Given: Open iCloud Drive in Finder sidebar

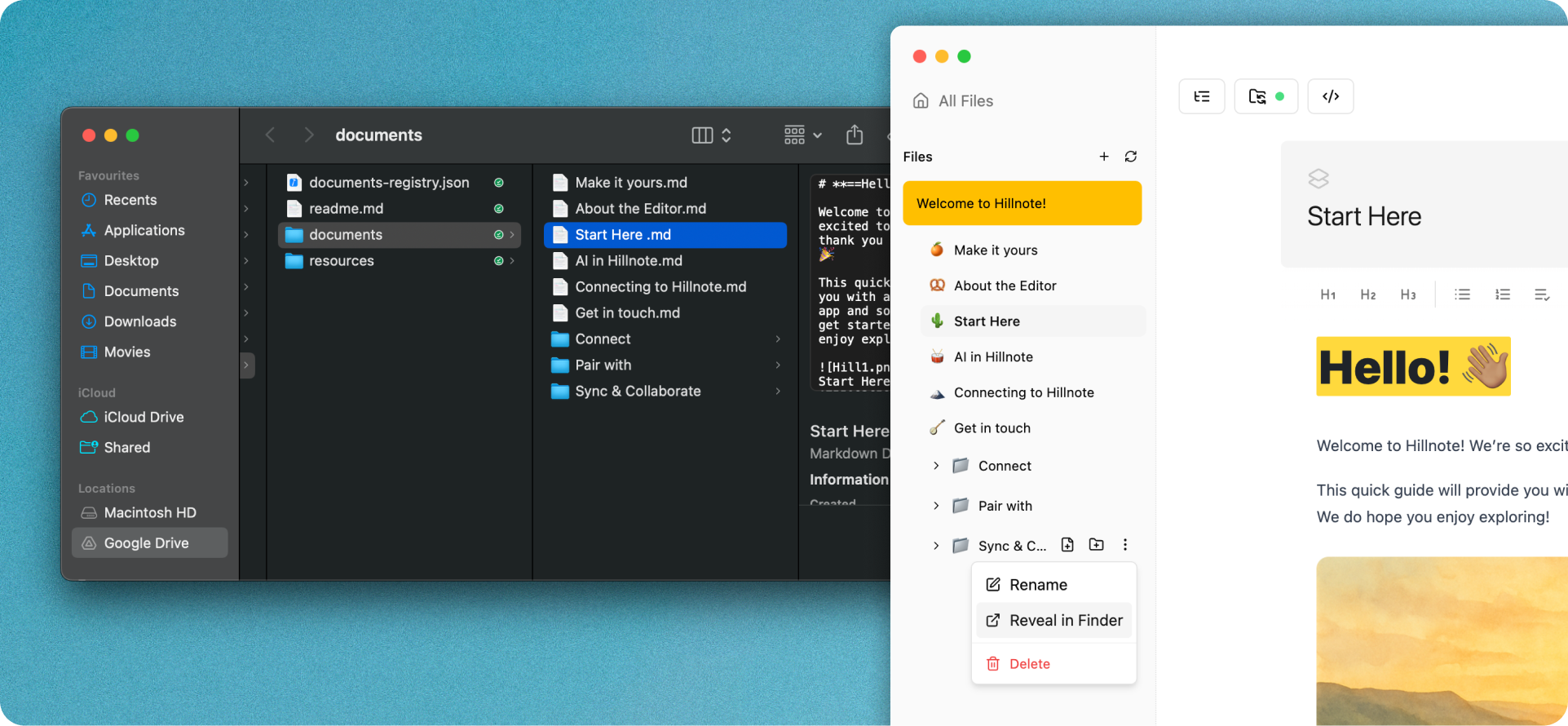Looking at the screenshot, I should 150,417.
